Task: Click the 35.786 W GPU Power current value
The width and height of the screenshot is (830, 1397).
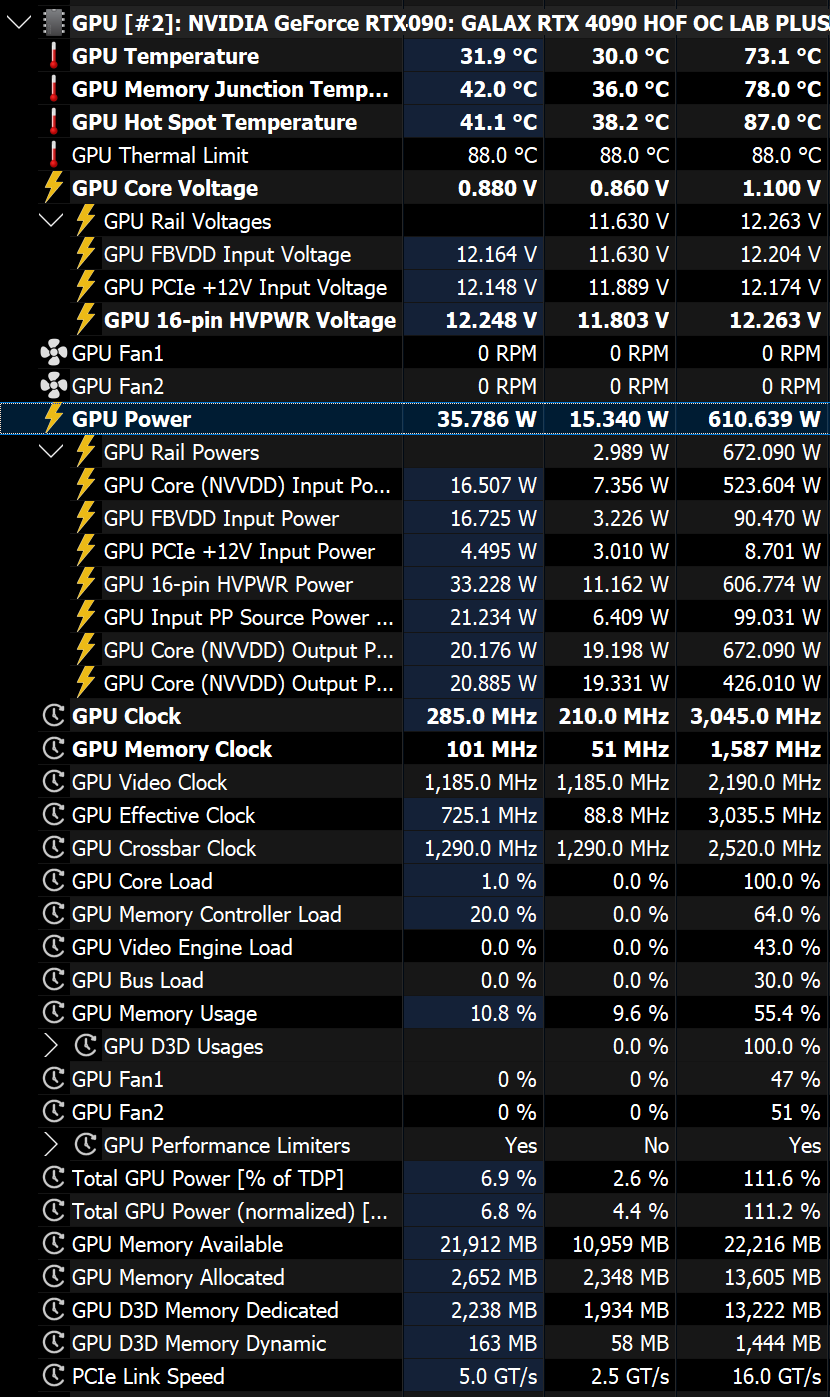Action: 487,419
